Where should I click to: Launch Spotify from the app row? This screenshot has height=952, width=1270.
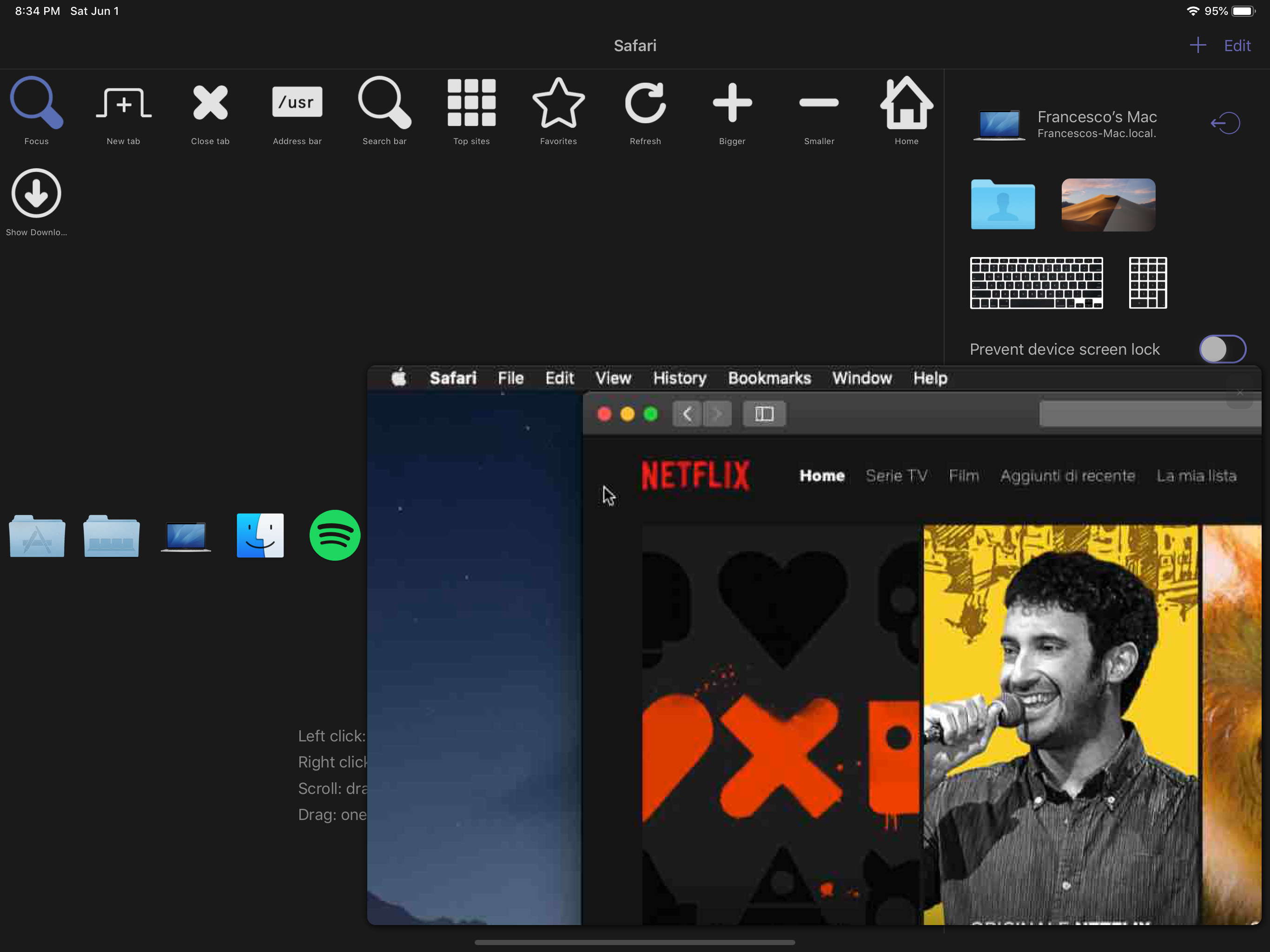click(335, 535)
